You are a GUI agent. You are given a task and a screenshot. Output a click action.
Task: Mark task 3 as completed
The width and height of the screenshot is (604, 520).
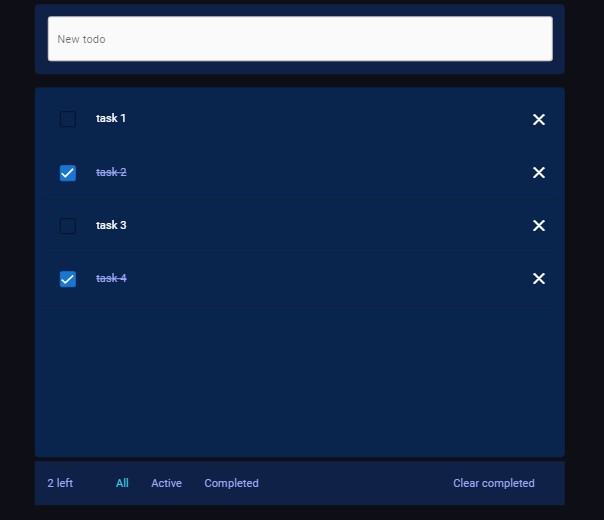68,226
